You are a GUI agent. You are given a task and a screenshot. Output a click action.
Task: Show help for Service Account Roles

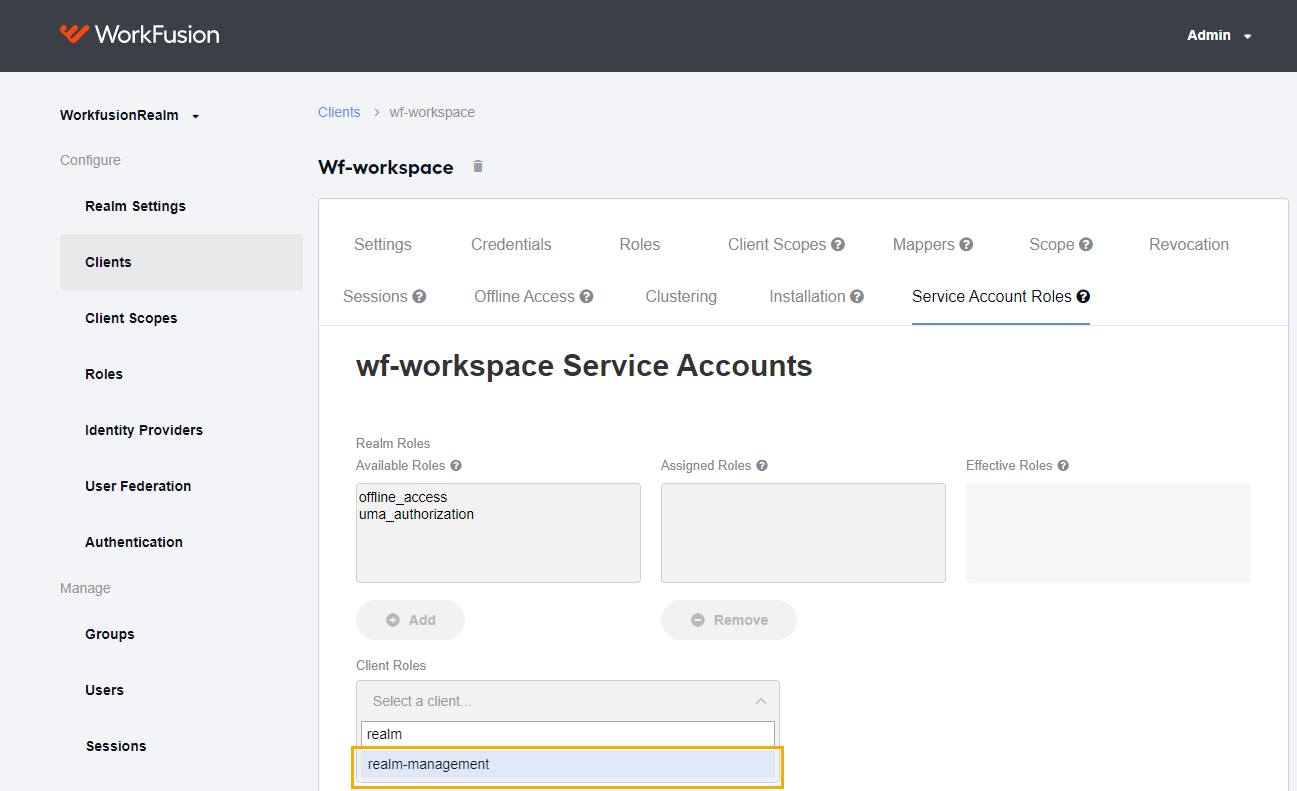(x=1083, y=296)
